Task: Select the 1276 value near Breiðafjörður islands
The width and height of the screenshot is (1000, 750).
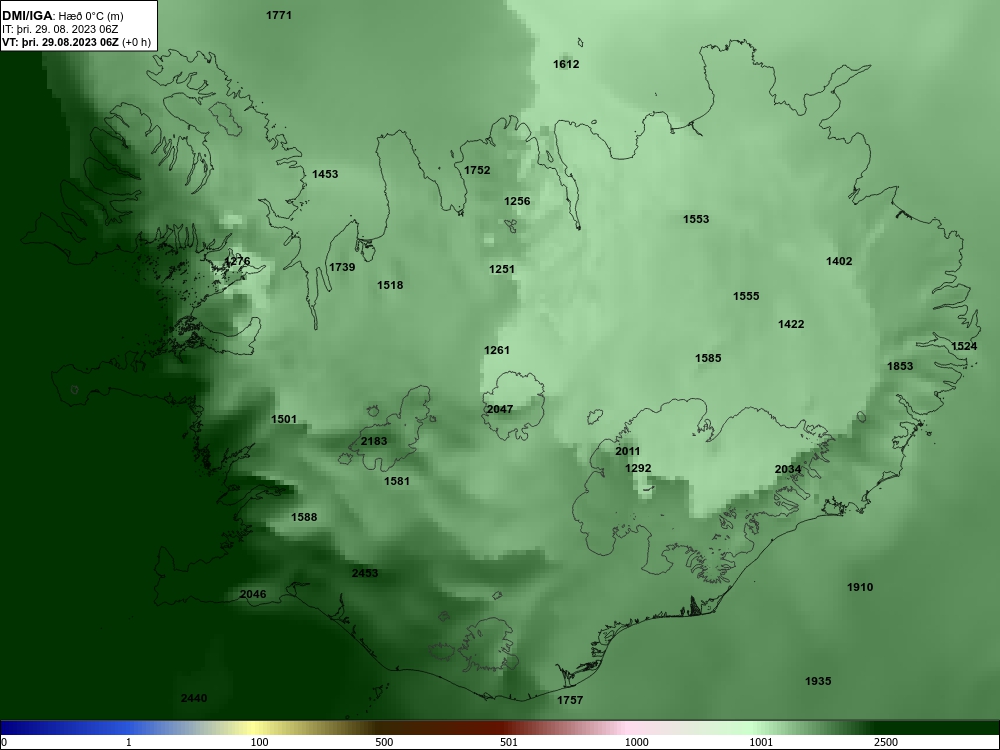Action: [237, 261]
